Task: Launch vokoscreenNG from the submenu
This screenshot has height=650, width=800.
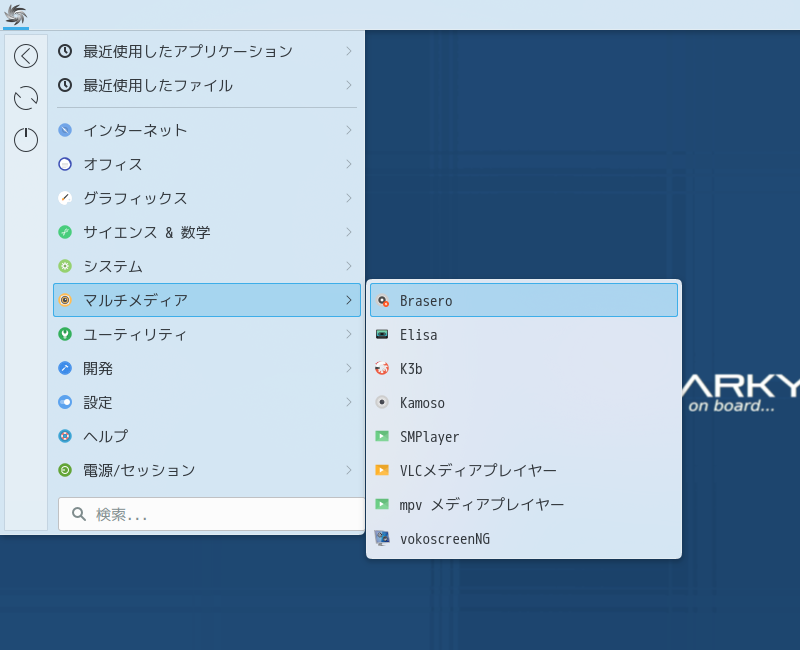Action: coord(524,538)
